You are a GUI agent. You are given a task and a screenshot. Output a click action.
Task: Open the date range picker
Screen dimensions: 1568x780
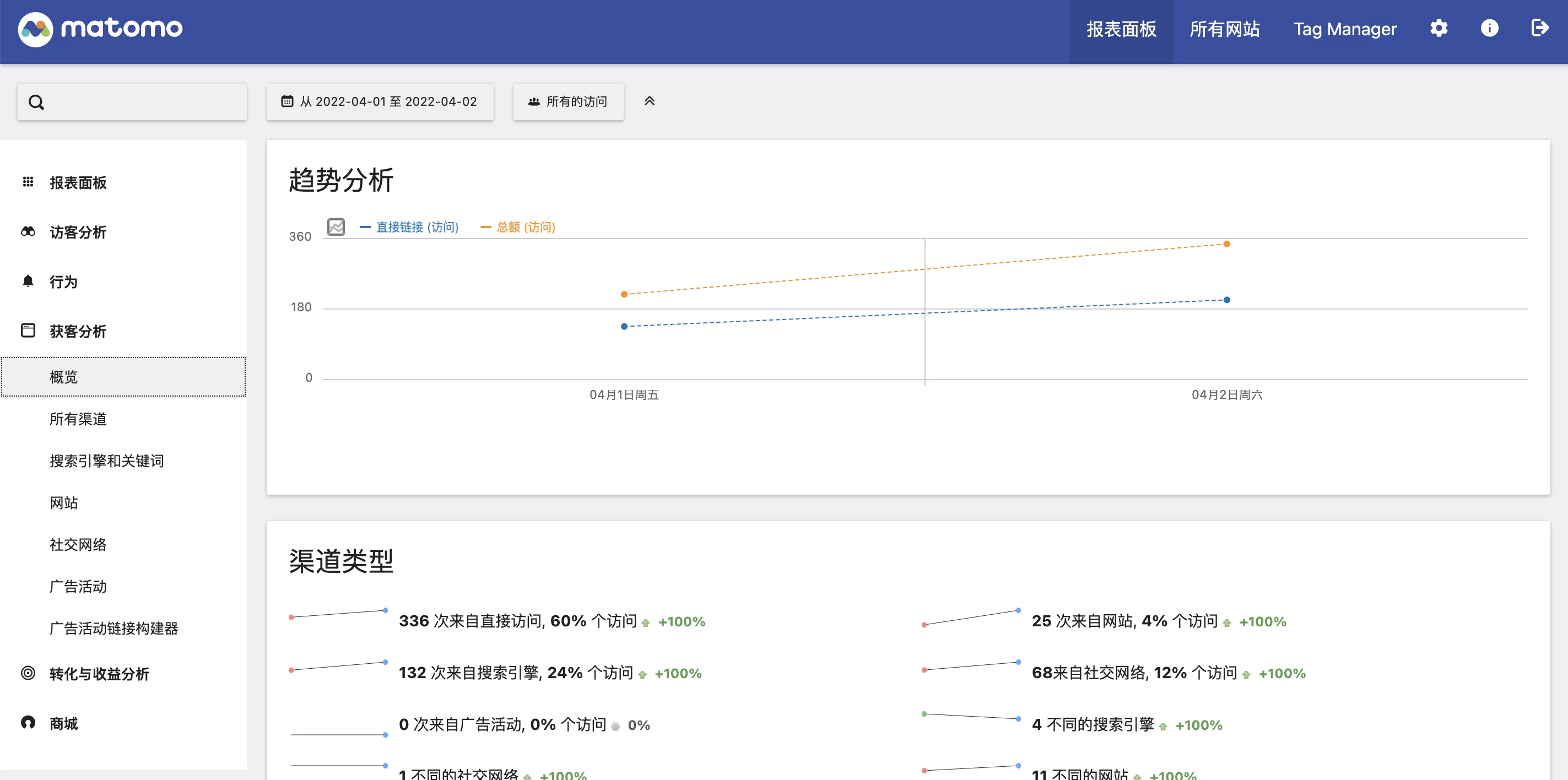pos(379,101)
